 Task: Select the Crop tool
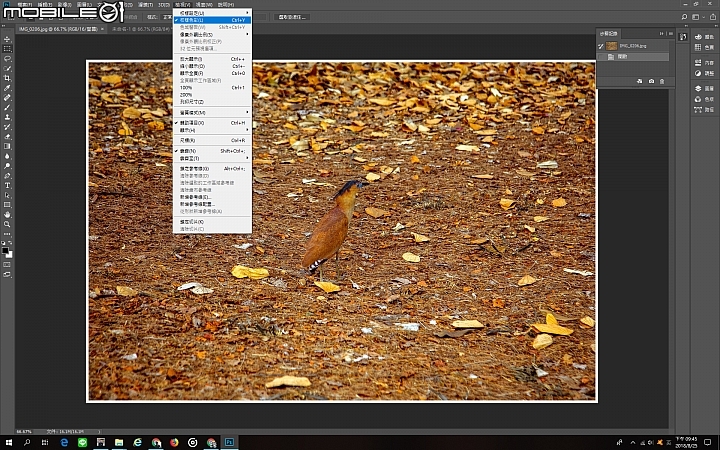[x=7, y=78]
